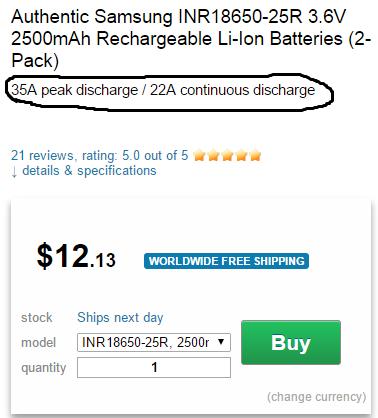The width and height of the screenshot is (378, 418).
Task: Click the $12.13 price text
Action: click(x=76, y=256)
